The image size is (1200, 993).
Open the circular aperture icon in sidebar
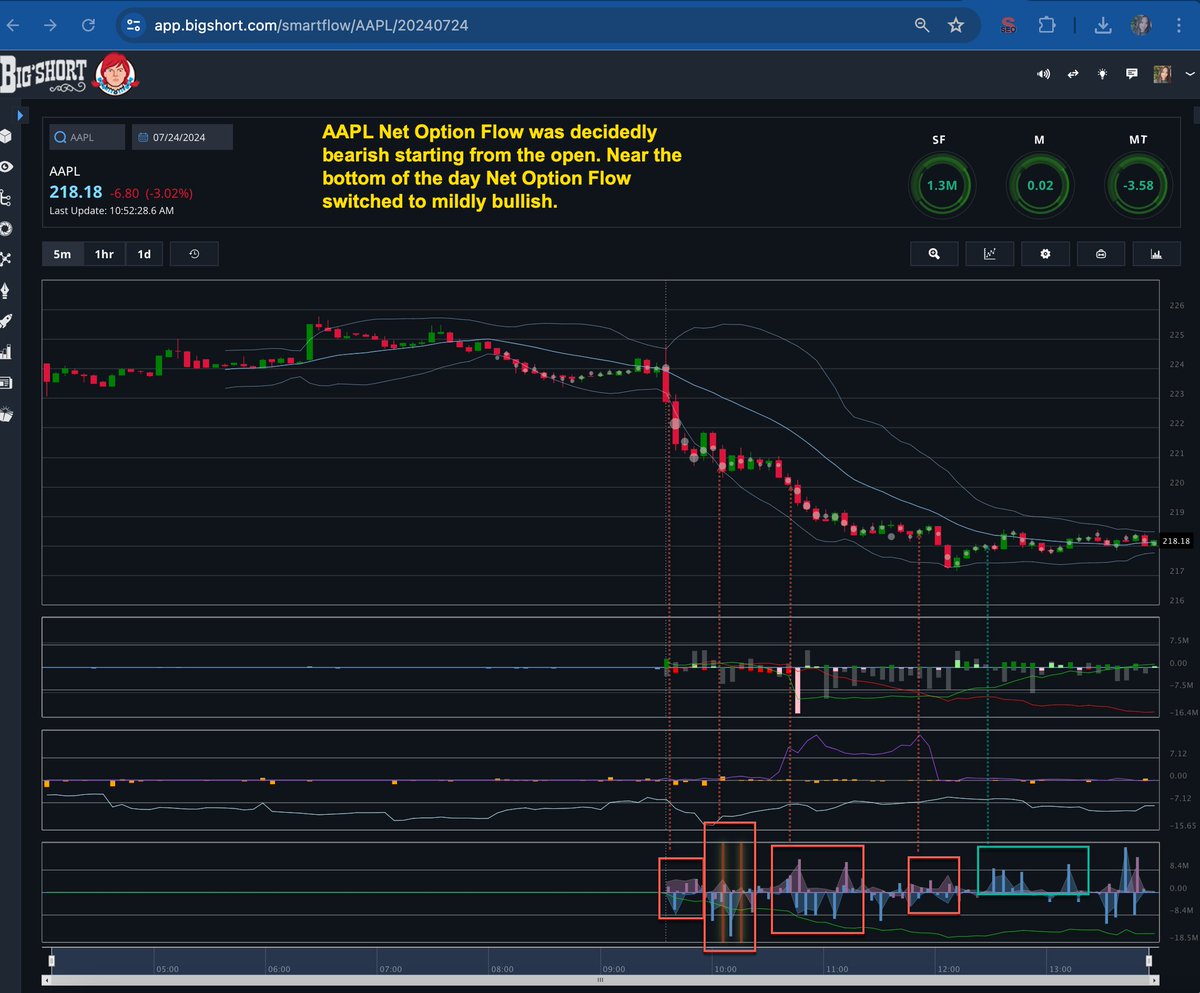tap(5, 228)
